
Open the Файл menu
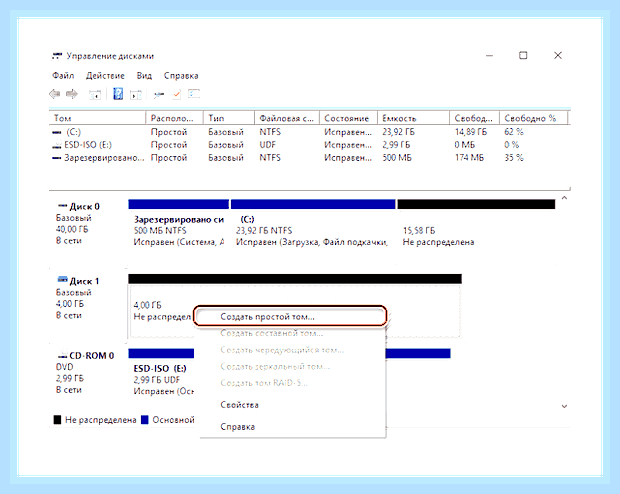[x=63, y=76]
